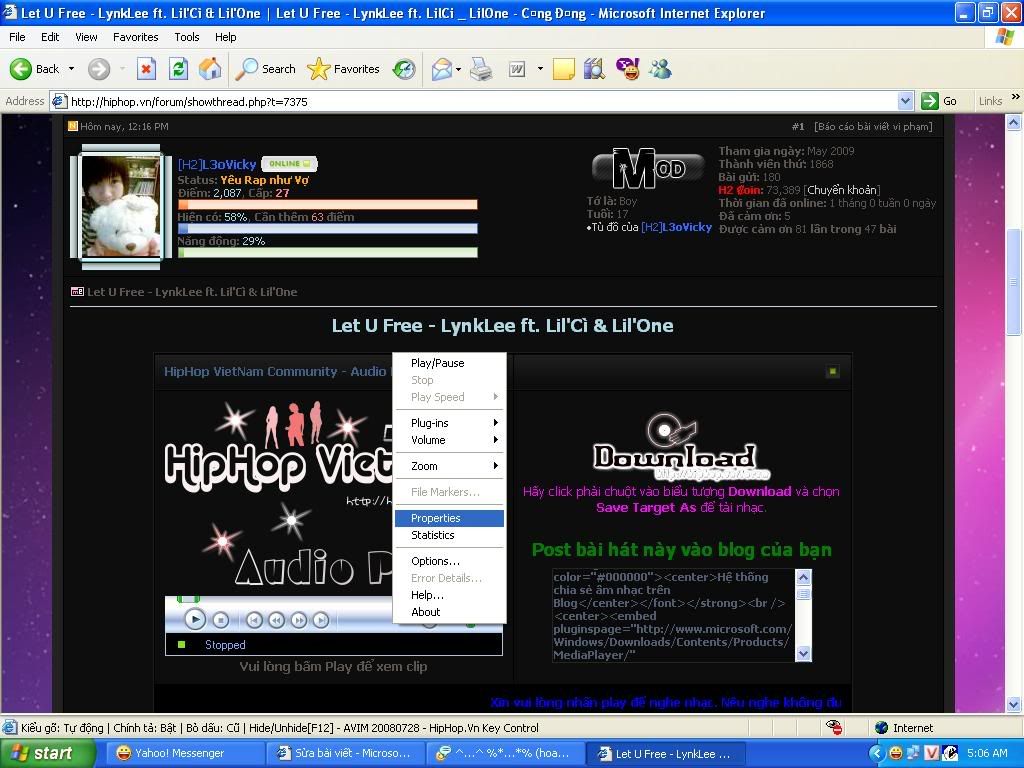Print the page with printer icon
This screenshot has width=1024, height=768.
[x=481, y=69]
